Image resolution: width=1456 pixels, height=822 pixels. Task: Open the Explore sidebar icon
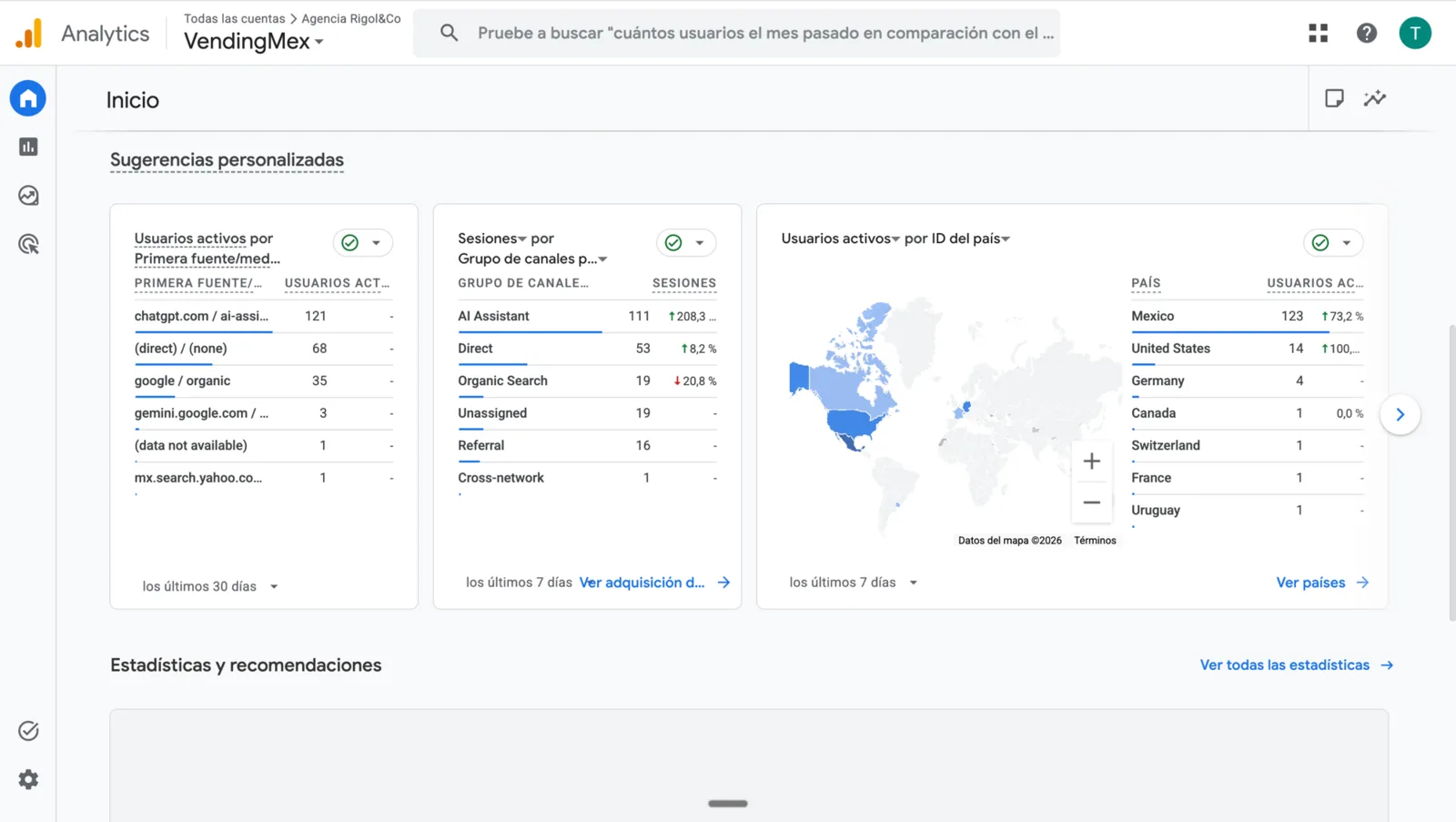[x=28, y=196]
